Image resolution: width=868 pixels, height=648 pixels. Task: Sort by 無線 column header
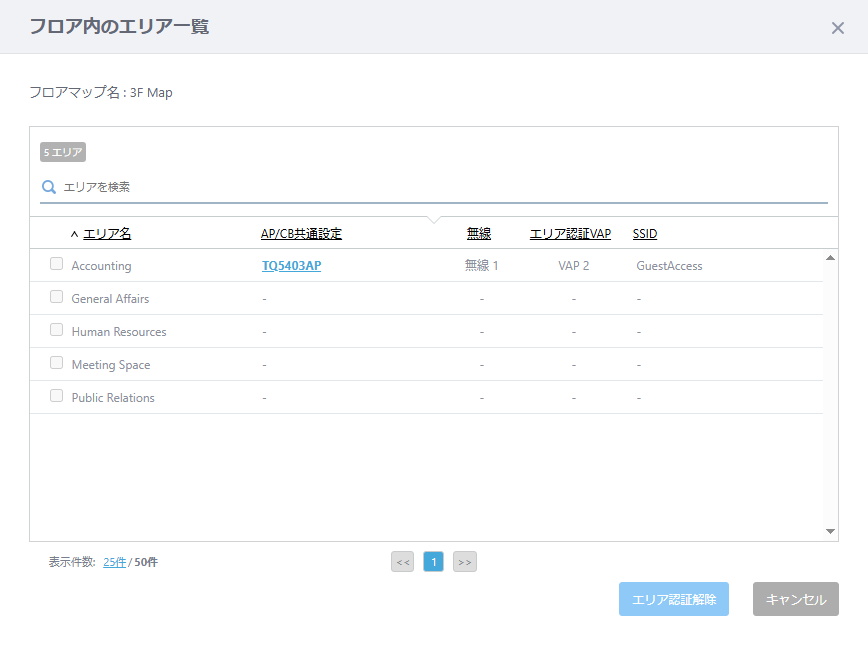(x=479, y=234)
